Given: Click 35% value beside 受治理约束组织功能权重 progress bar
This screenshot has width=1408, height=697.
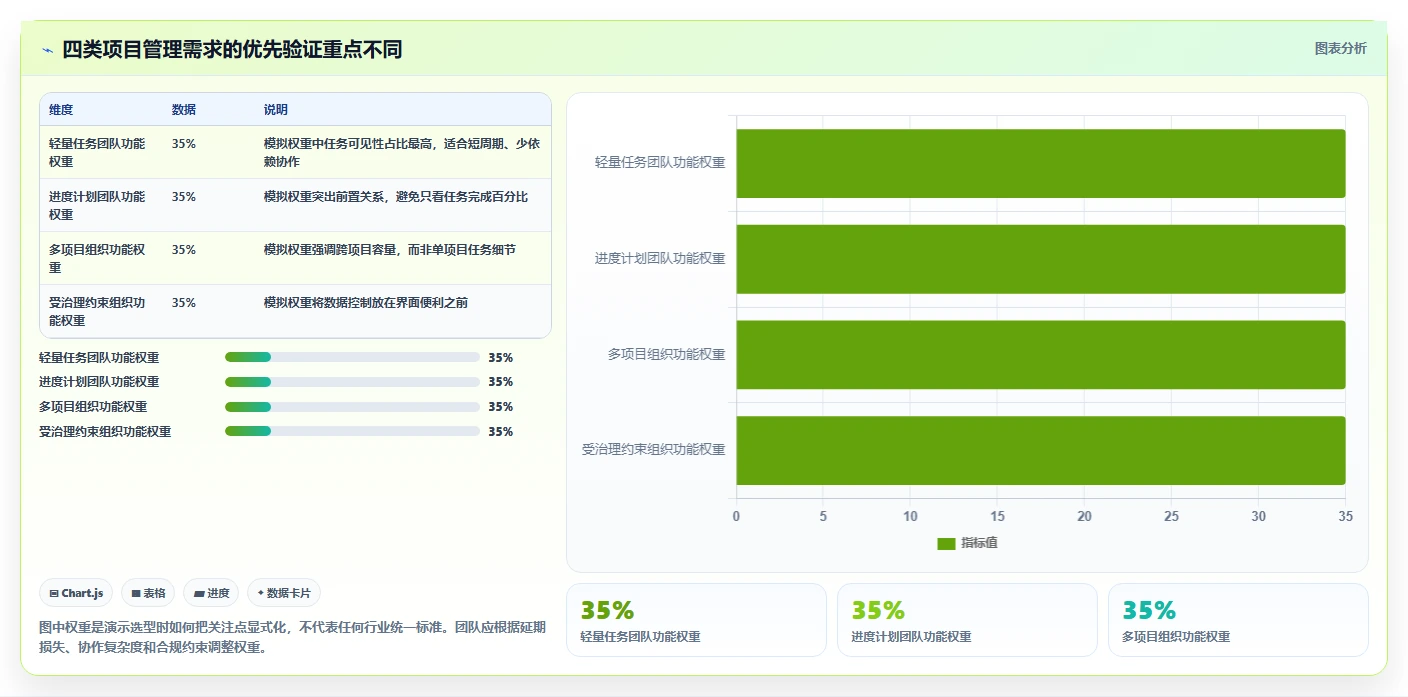Looking at the screenshot, I should click(501, 432).
